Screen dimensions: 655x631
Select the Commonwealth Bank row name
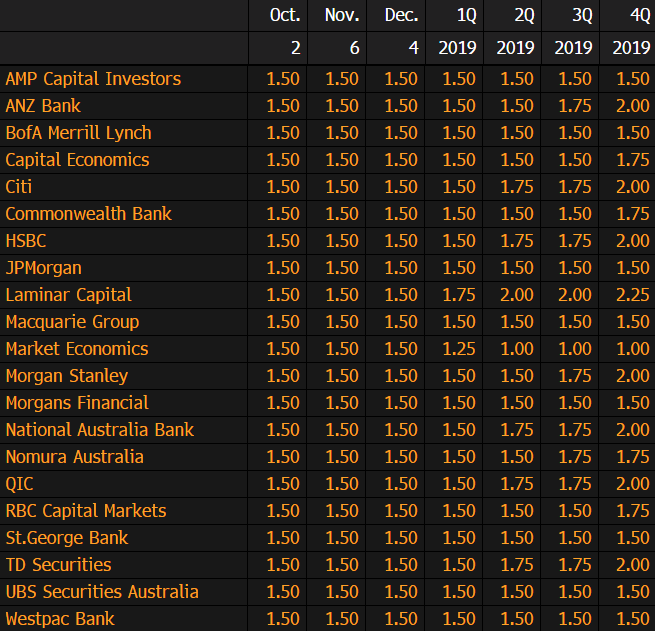88,214
